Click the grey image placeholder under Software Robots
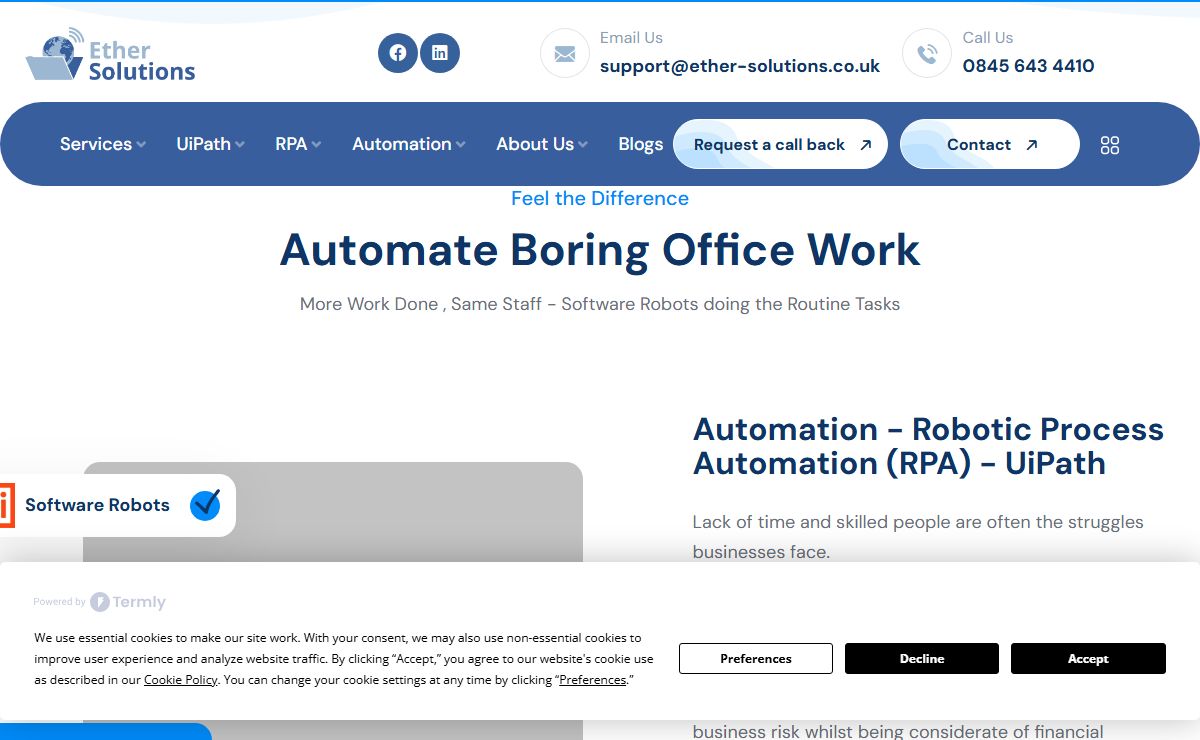The width and height of the screenshot is (1200, 740). point(333,600)
